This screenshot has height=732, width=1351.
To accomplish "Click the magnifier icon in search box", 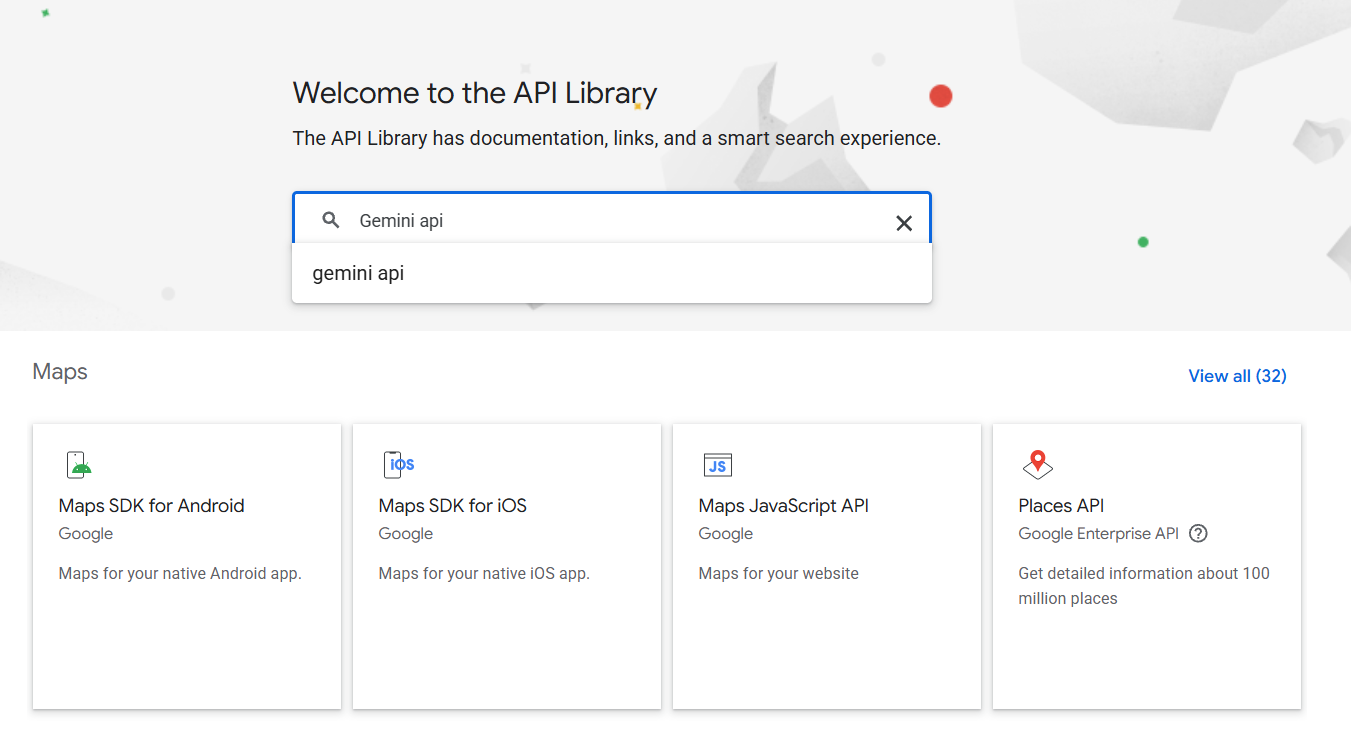I will (x=331, y=221).
